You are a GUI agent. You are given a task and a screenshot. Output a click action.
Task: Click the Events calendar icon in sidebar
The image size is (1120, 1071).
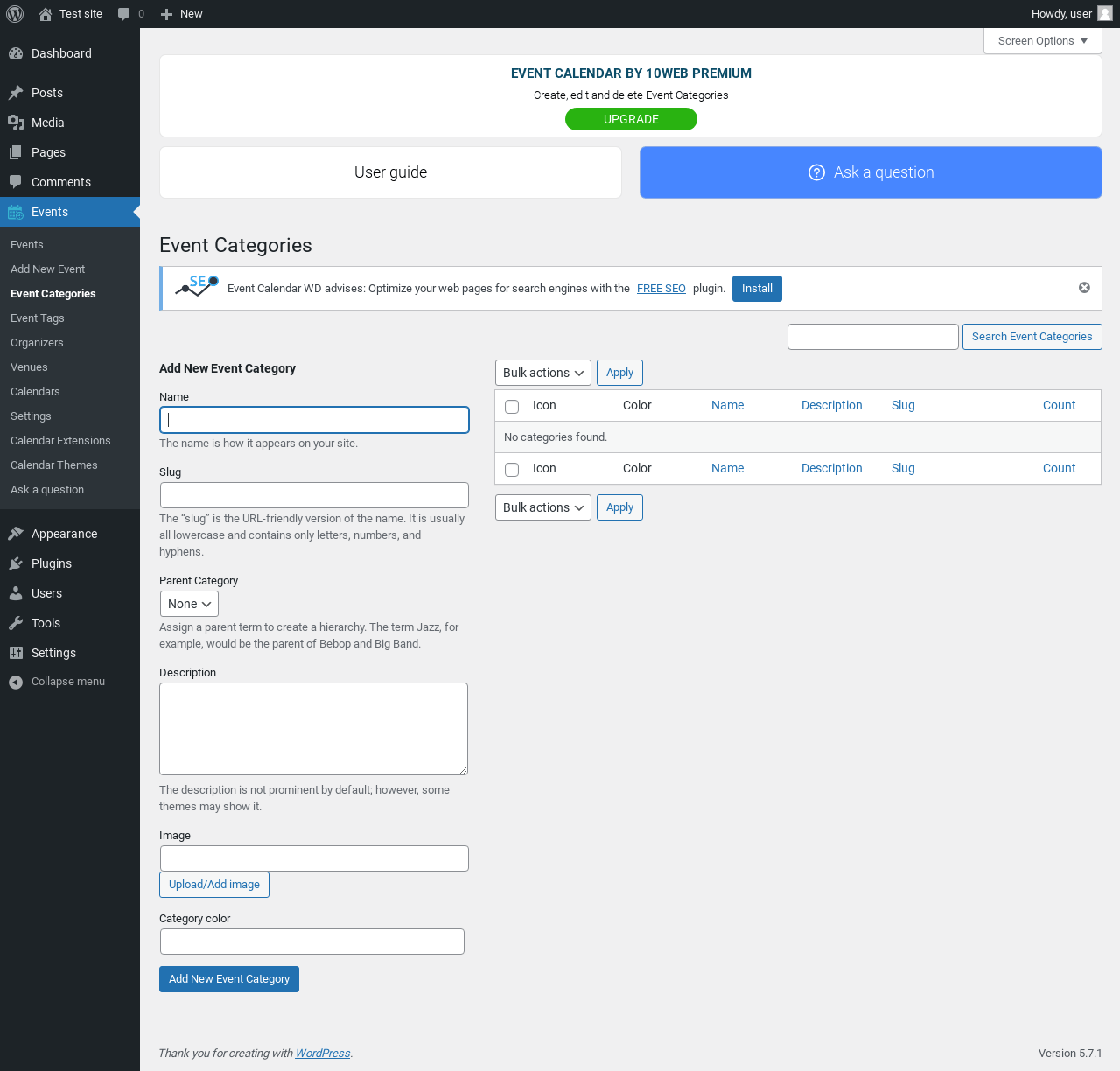coord(16,212)
